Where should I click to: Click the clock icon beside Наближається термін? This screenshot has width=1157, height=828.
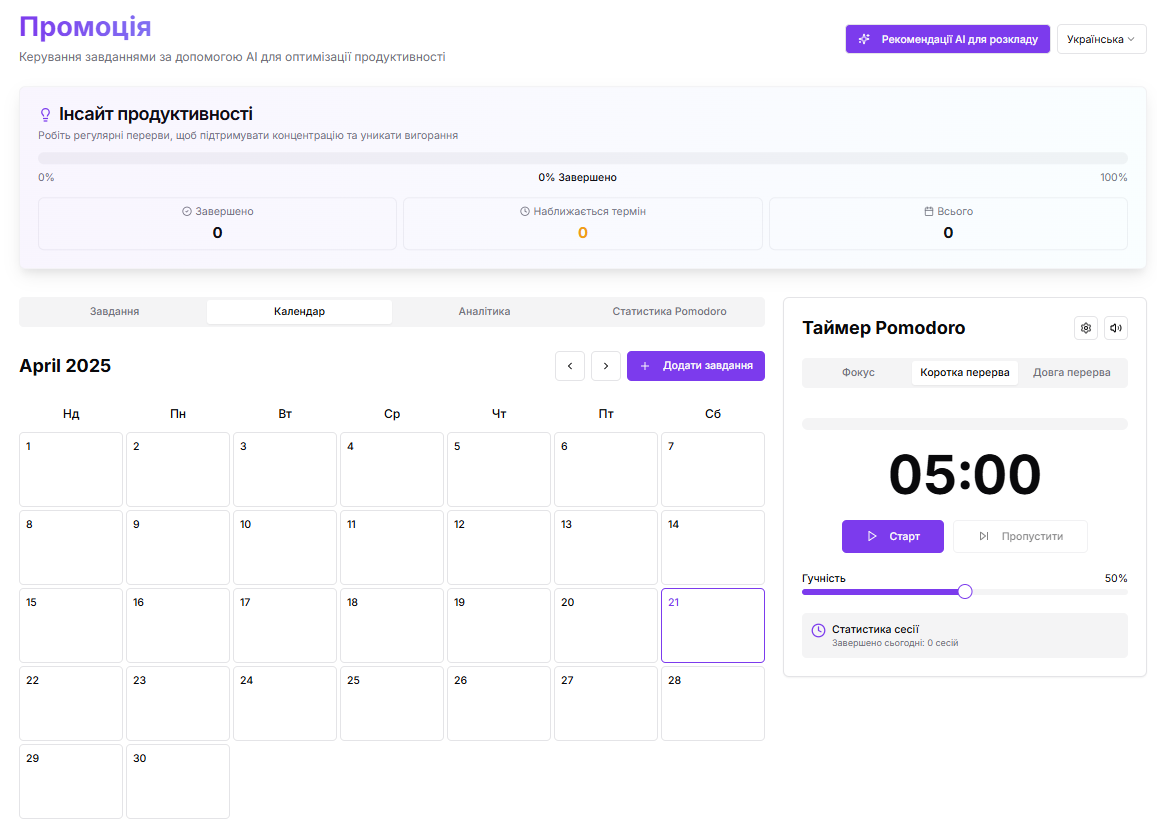[x=525, y=212]
